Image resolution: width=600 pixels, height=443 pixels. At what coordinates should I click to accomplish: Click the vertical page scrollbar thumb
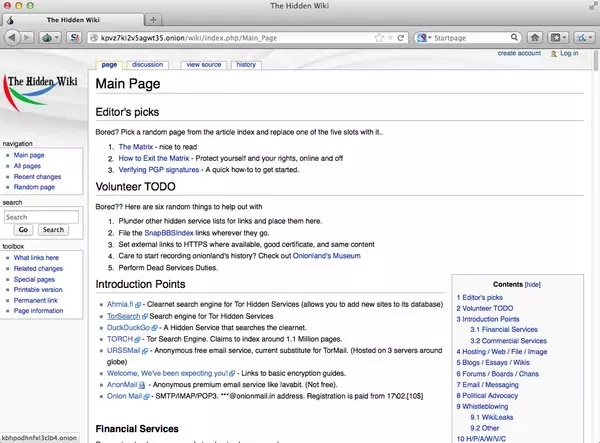point(595,61)
